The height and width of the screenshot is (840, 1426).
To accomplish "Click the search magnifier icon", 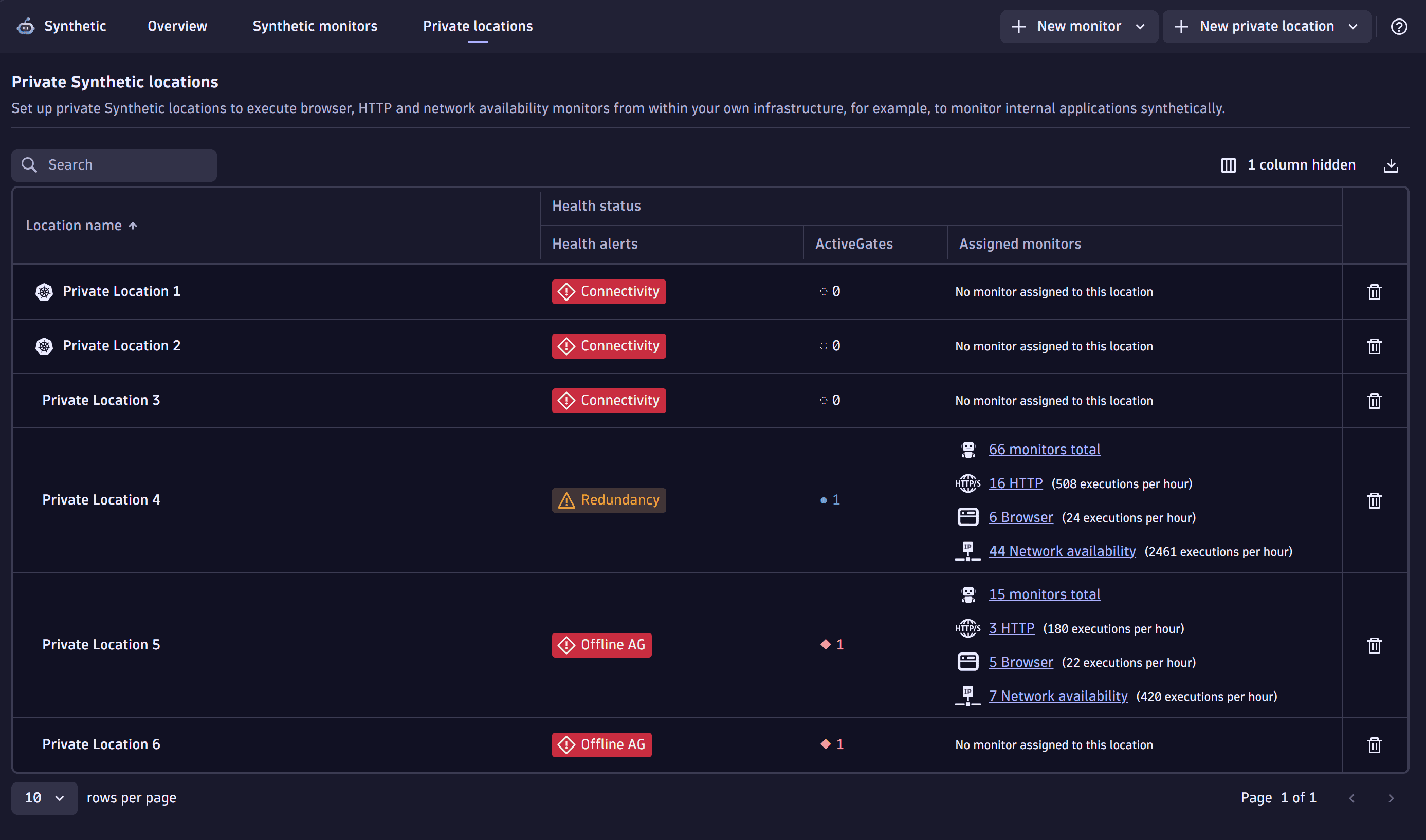I will pos(29,165).
